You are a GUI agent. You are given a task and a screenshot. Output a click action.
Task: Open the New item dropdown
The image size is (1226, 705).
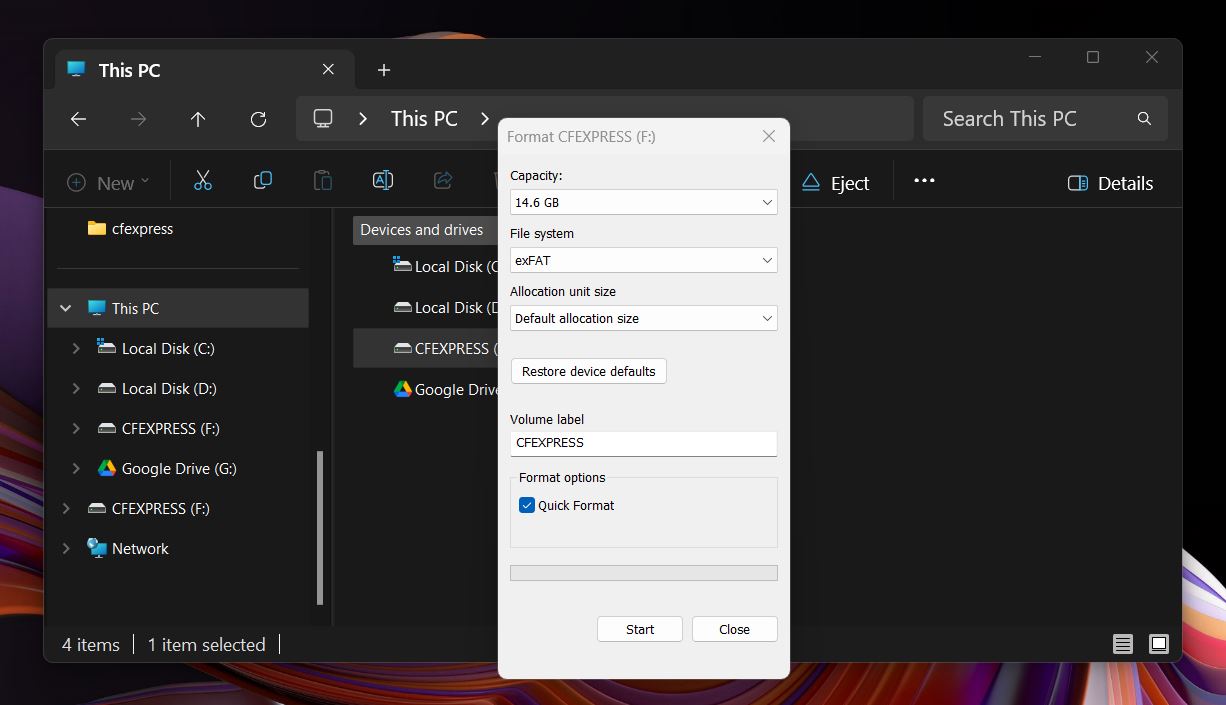[x=108, y=182]
